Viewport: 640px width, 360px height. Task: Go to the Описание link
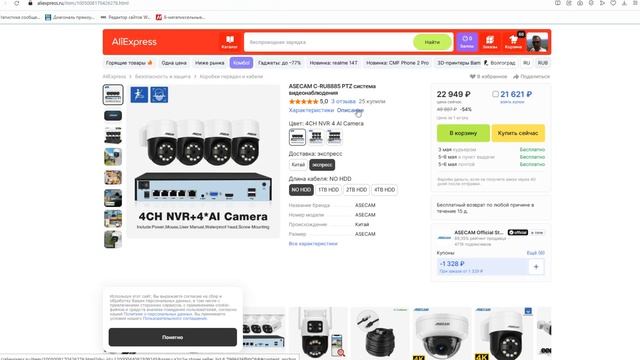coord(350,110)
